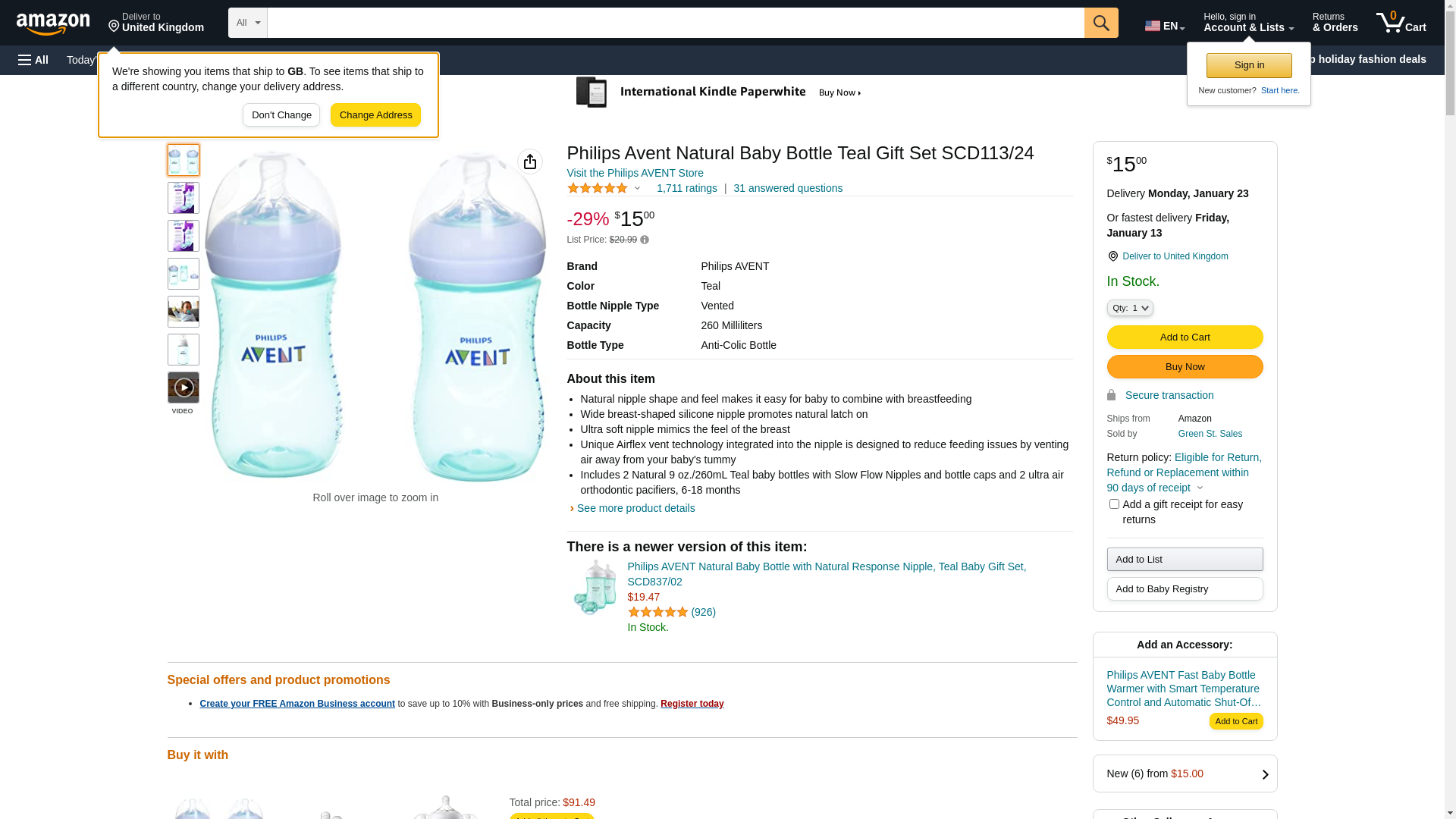Open Visit the Philips AVENT Store link

635,173
